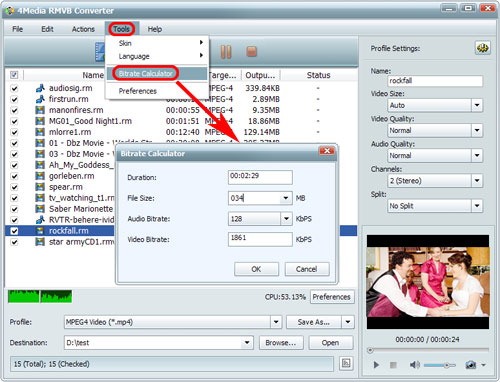This screenshot has height=382, width=500.
Task: Uncheck the manonfires.rm checkbox
Action: [x=14, y=111]
